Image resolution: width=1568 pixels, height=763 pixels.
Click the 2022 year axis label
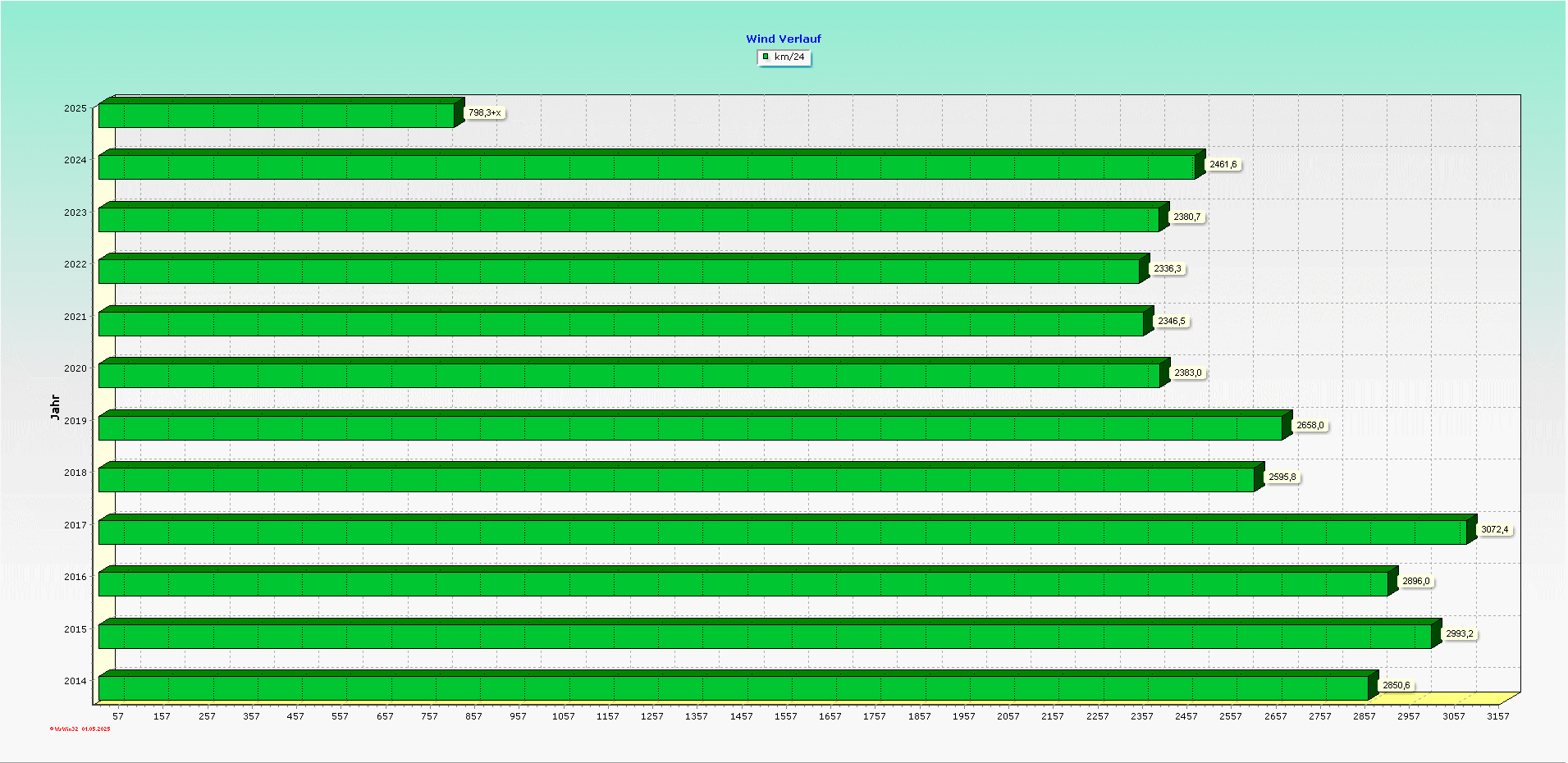(x=75, y=264)
